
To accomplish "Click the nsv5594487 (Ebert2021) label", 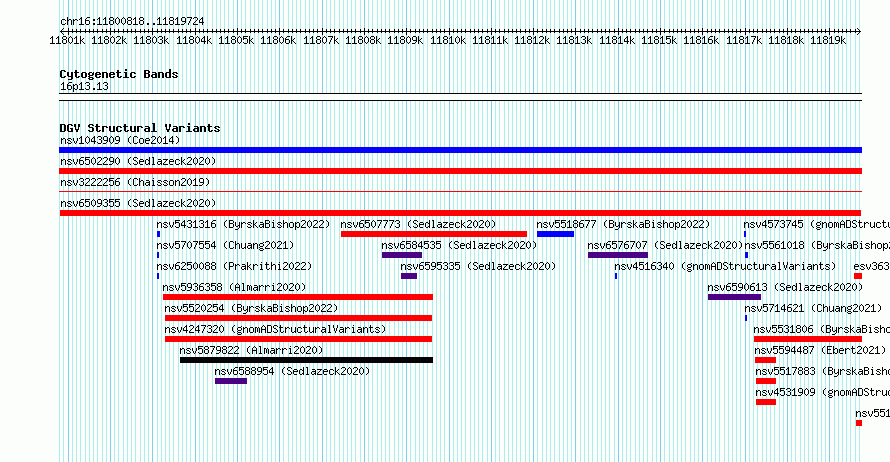I will tap(820, 350).
